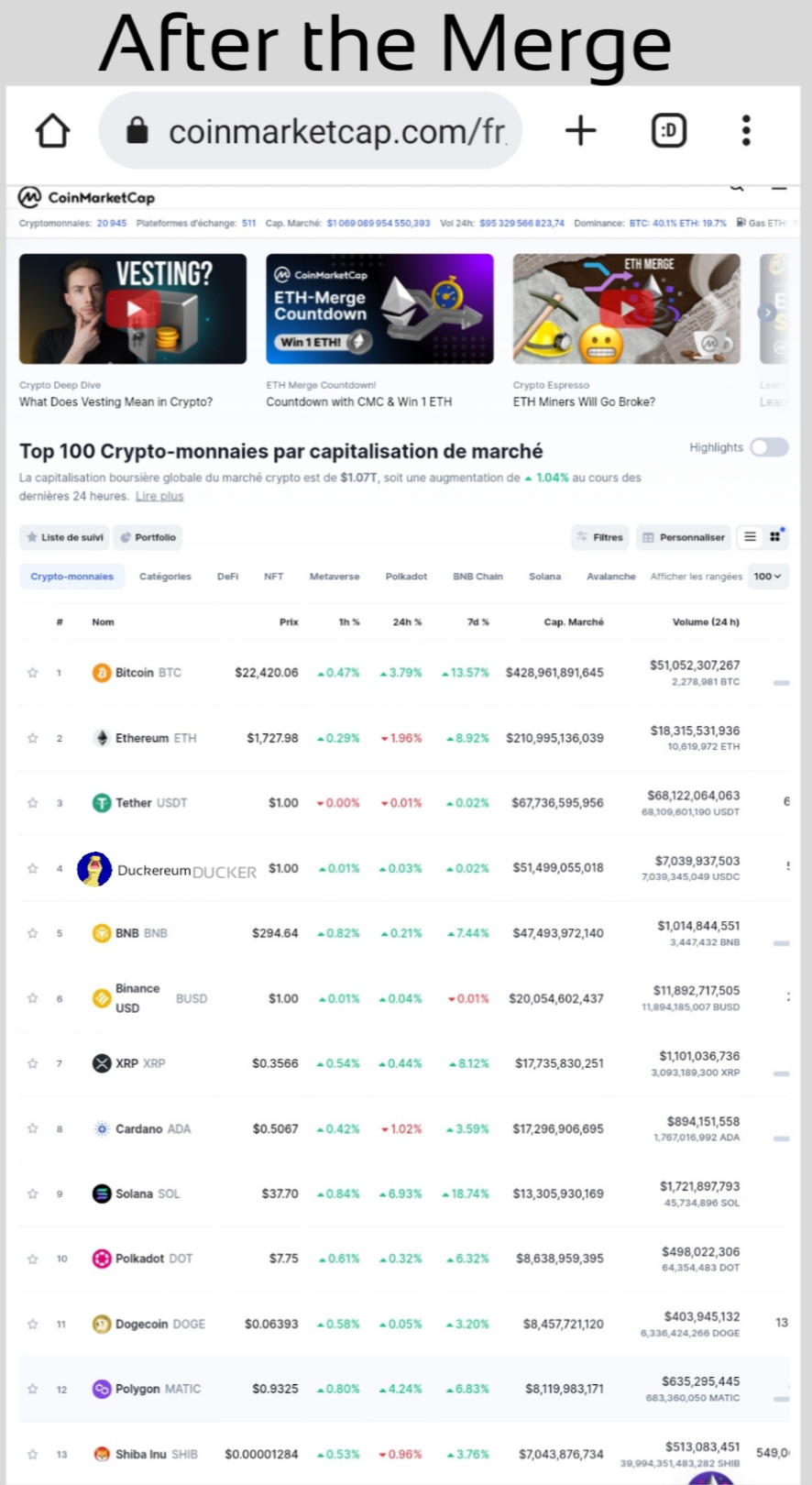
Task: Follow the Lire plus link
Action: pyautogui.click(x=159, y=496)
